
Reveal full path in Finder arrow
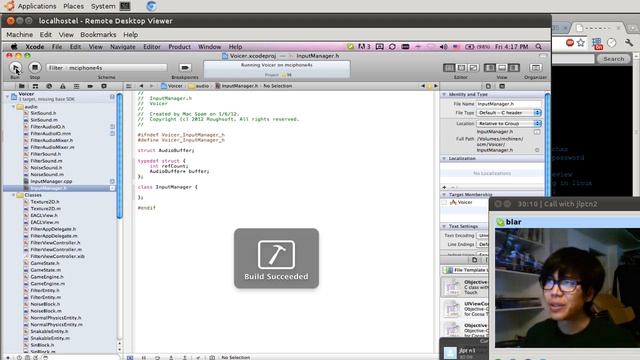tap(537, 150)
